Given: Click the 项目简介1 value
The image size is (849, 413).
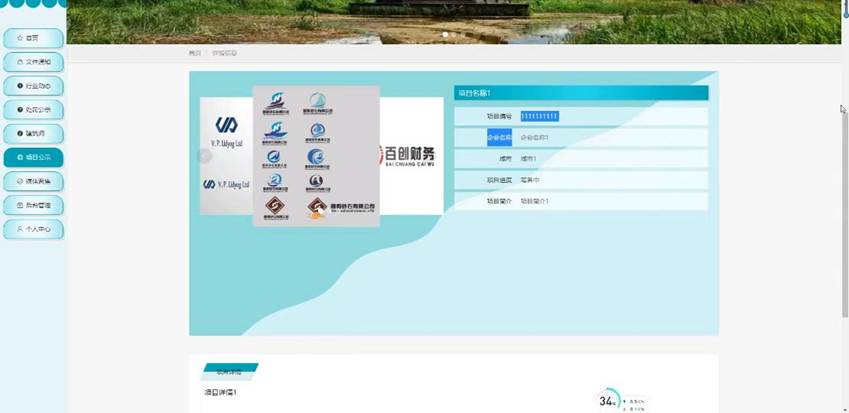Looking at the screenshot, I should [x=534, y=201].
